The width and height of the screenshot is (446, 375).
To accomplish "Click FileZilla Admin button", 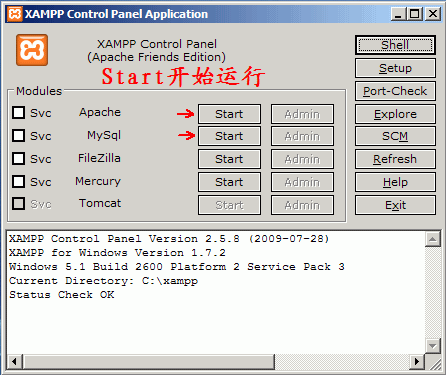I will 302,159.
